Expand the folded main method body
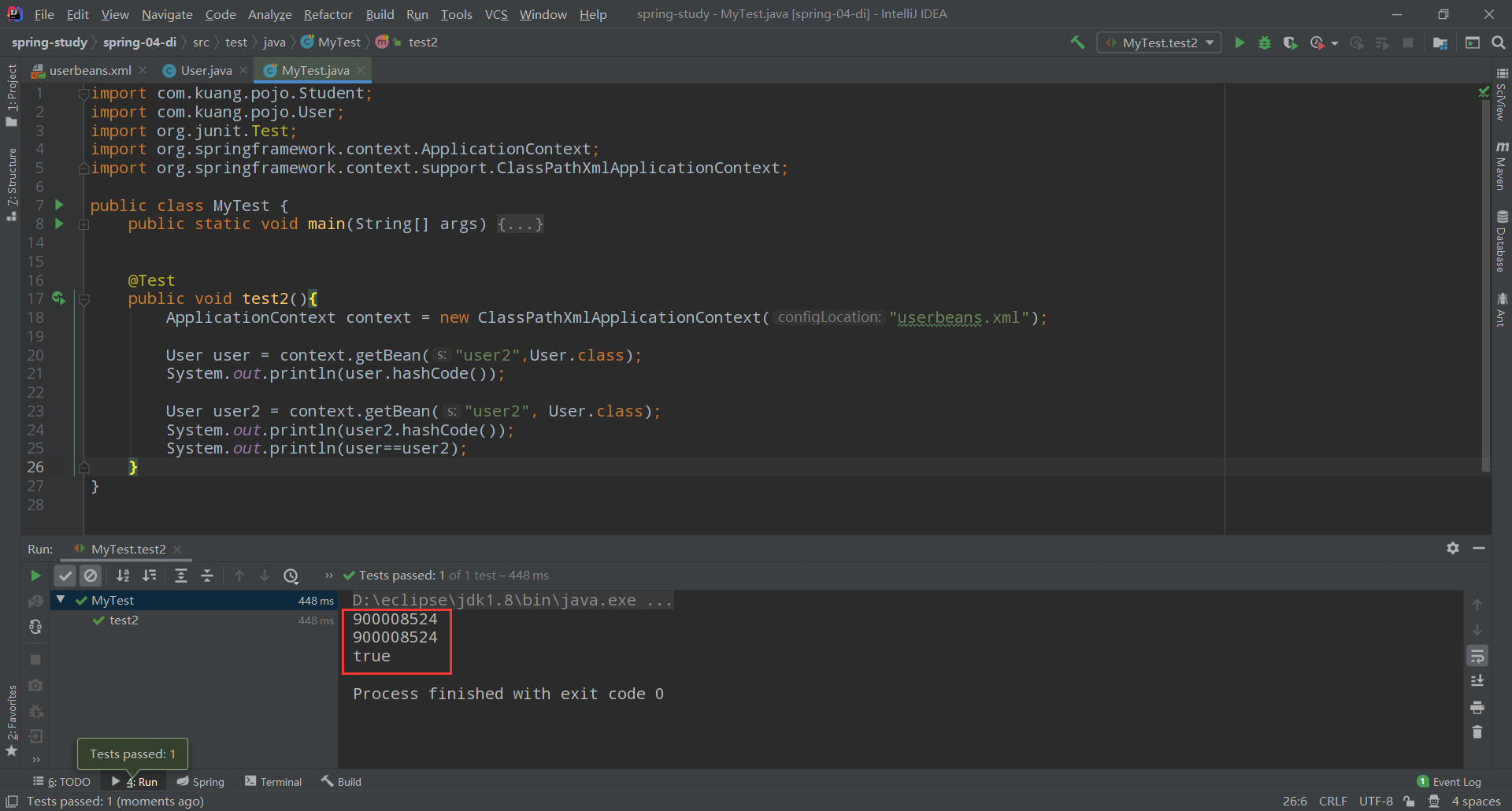The image size is (1512, 811). (x=521, y=224)
